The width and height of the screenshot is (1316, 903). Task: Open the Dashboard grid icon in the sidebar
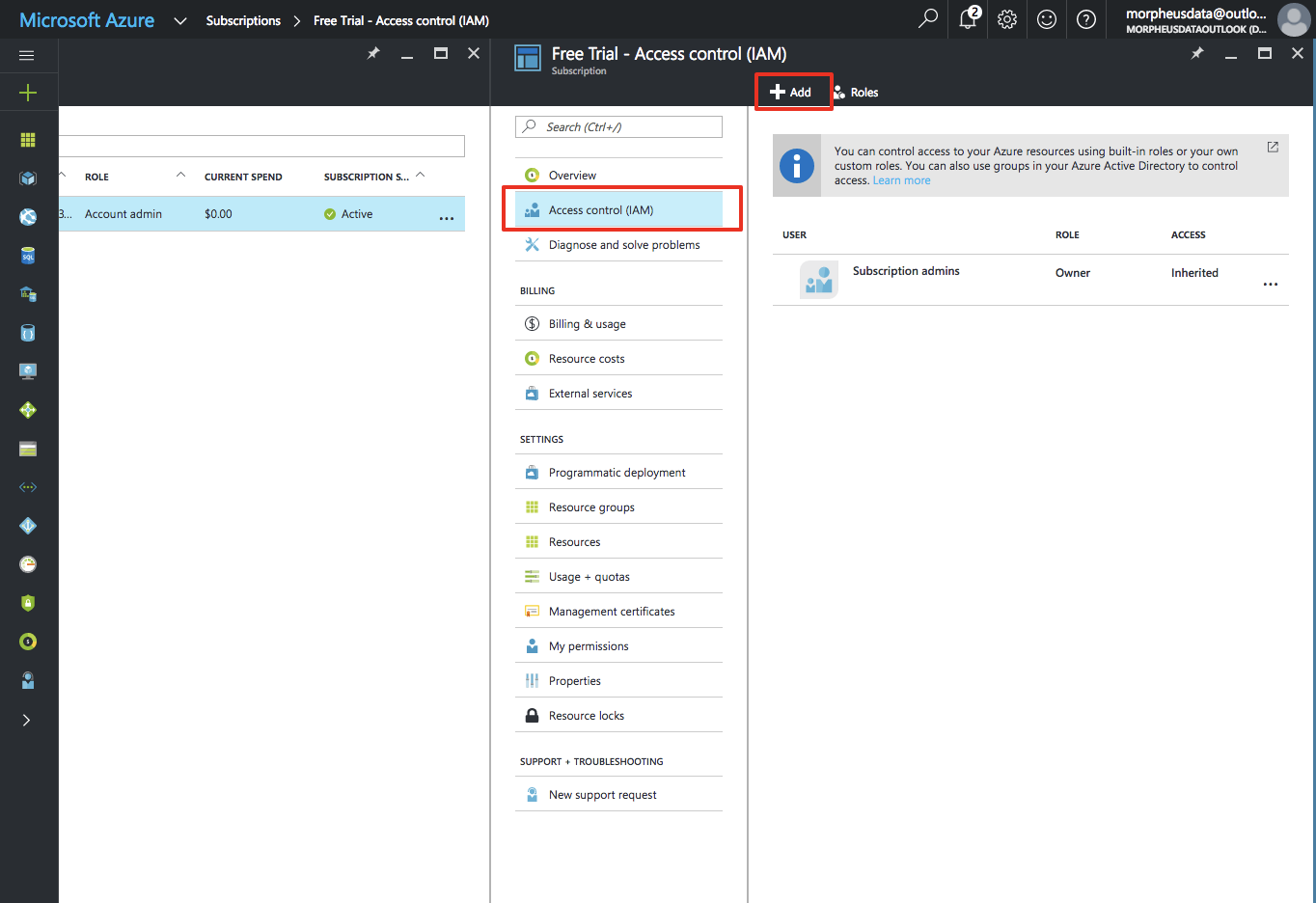pyautogui.click(x=28, y=140)
